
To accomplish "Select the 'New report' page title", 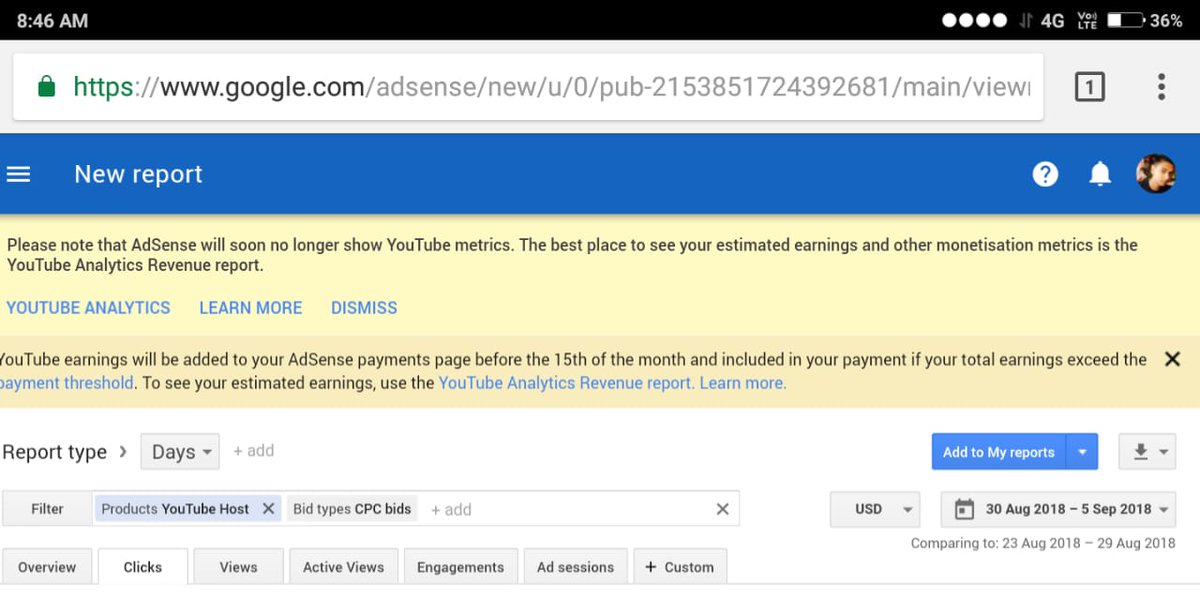I will 138,174.
